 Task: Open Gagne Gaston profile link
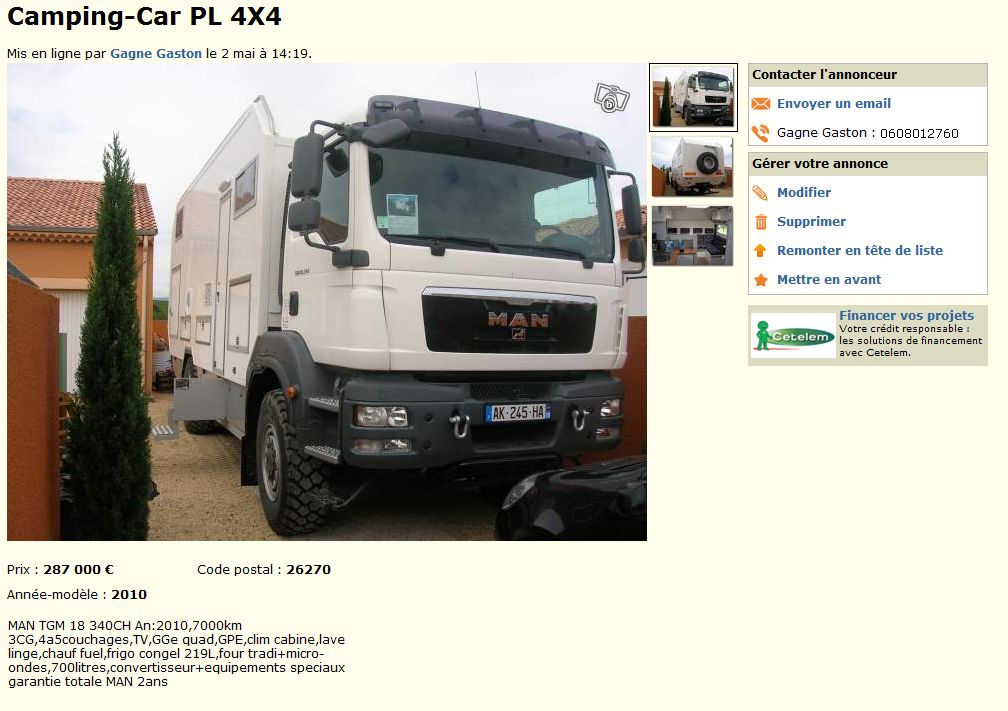point(156,53)
